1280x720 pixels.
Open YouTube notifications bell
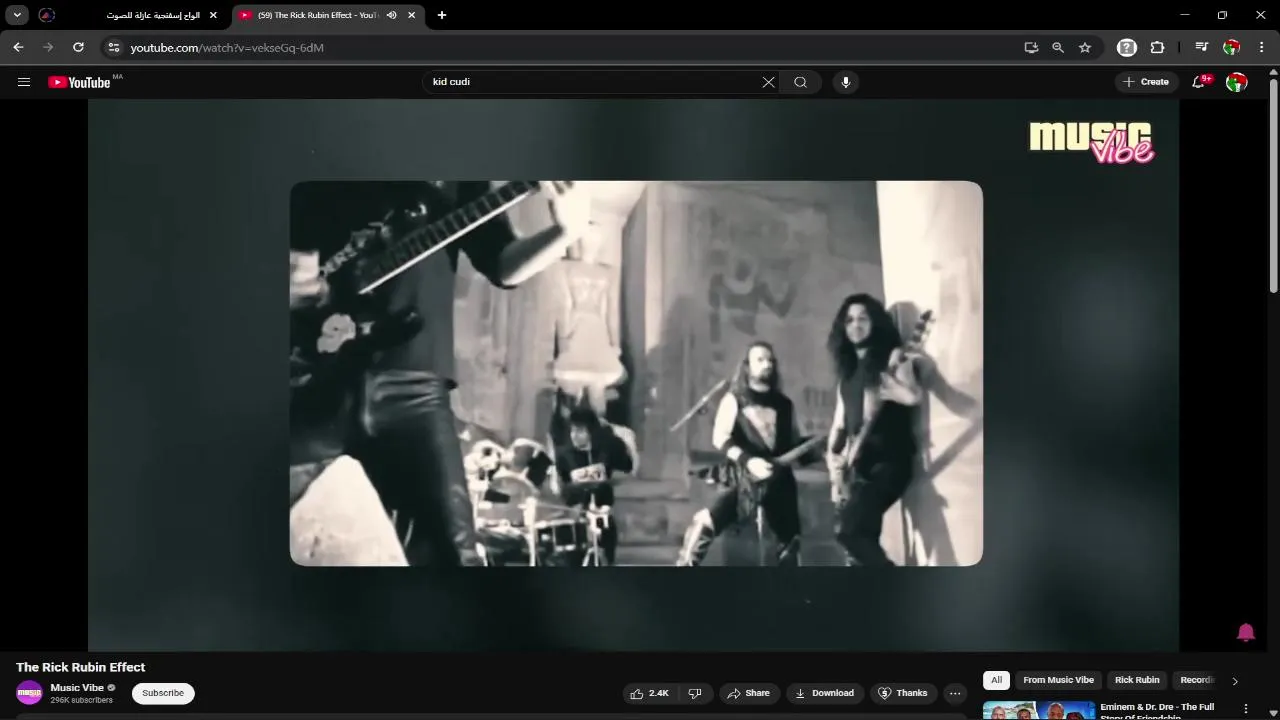[1199, 82]
